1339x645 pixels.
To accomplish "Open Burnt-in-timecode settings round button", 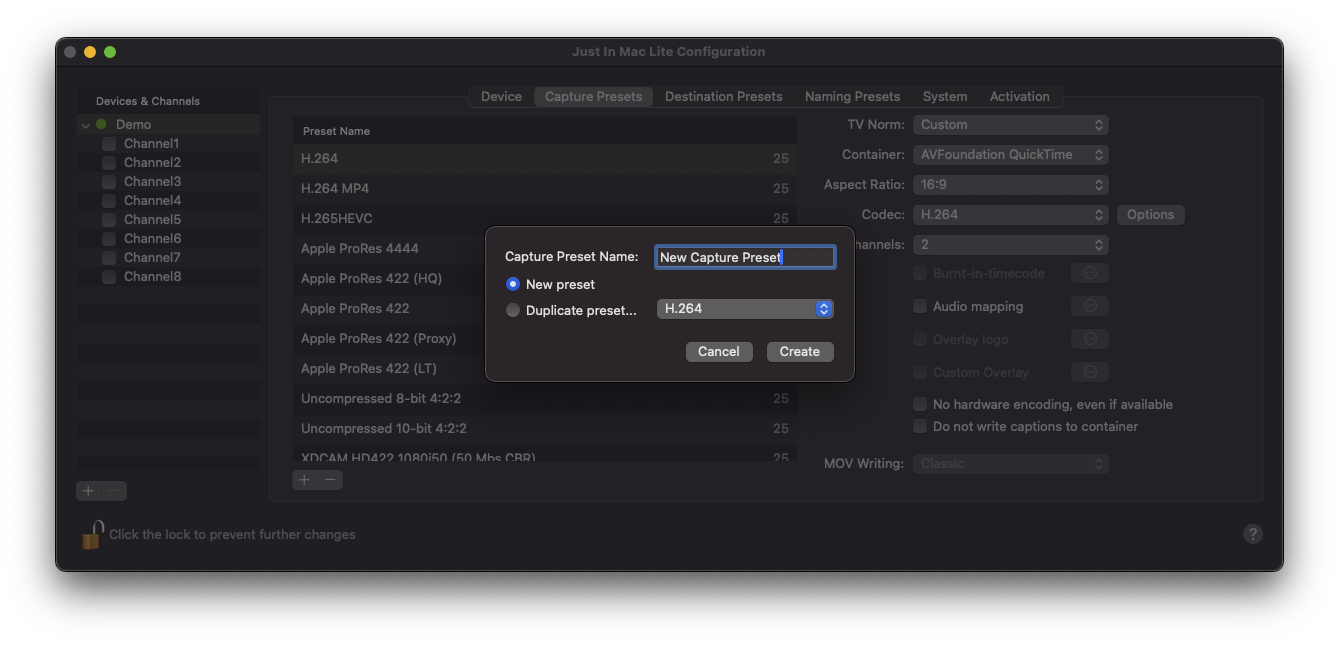I will pyautogui.click(x=1090, y=273).
